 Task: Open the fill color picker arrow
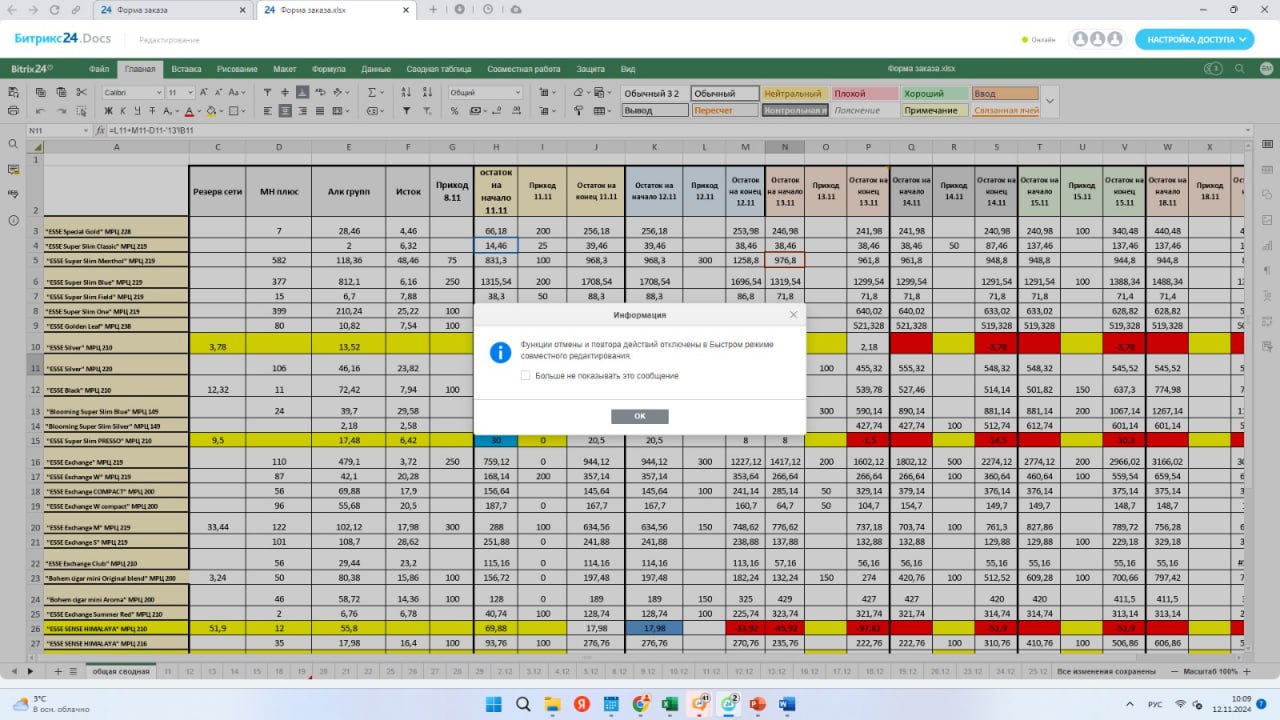pos(221,111)
